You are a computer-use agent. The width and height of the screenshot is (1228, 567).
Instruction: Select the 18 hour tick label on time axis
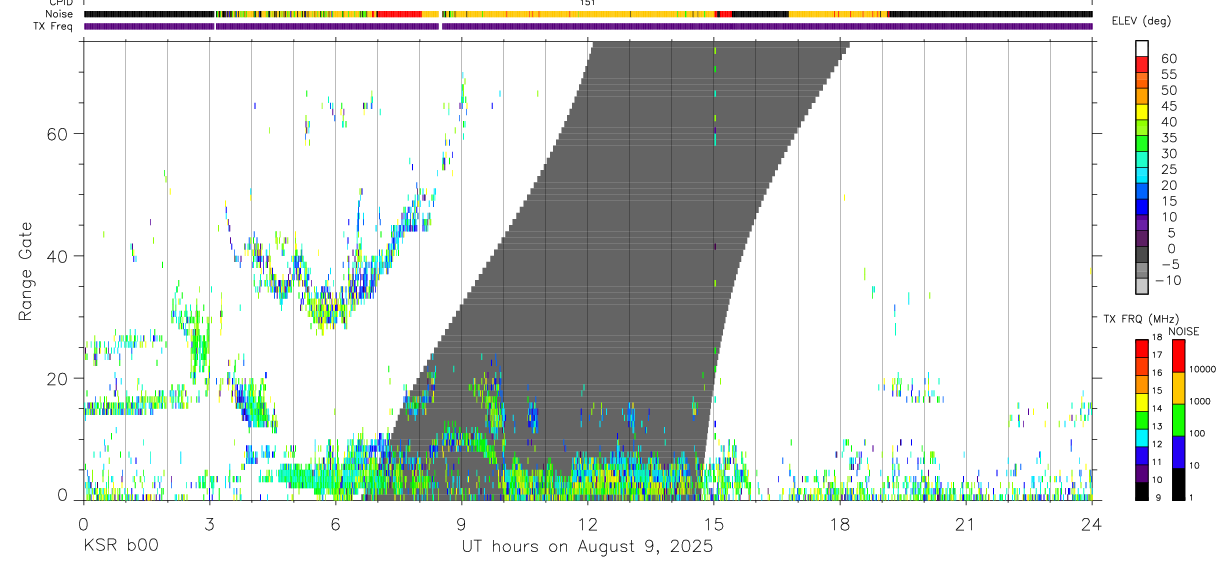tap(840, 525)
